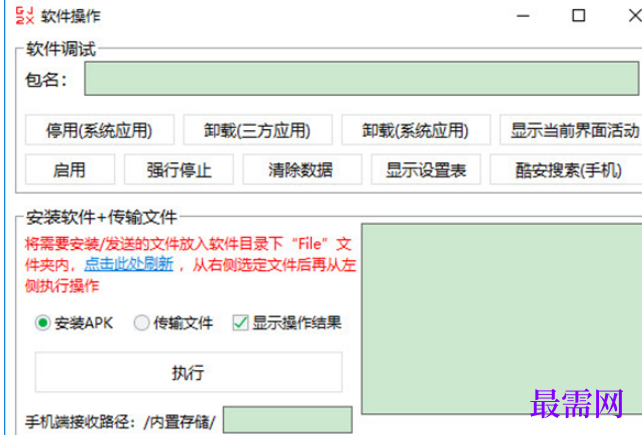
Task: Click the 包名 package name input field
Action: click(x=362, y=79)
